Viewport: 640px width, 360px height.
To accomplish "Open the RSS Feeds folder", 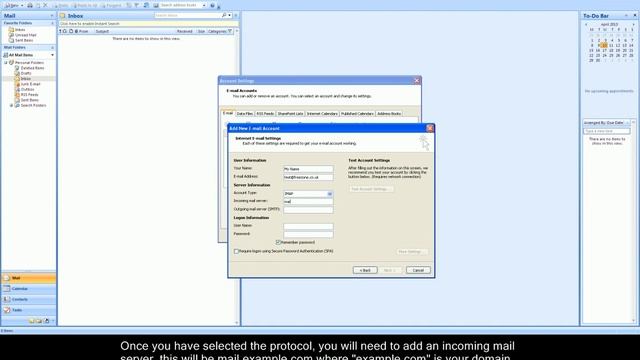I will (29, 95).
